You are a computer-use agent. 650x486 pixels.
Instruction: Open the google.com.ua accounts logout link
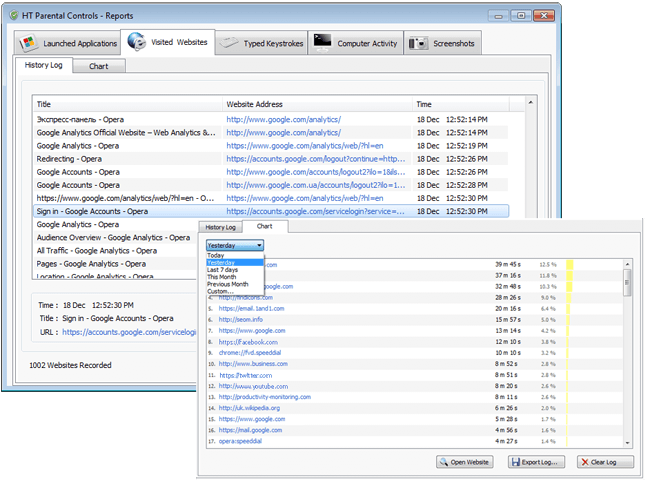[x=316, y=185]
